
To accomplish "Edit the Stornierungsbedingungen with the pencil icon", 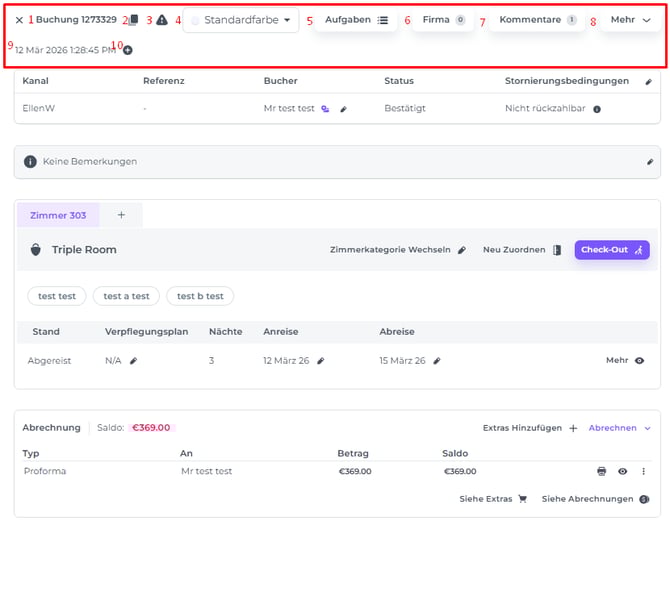I will tap(648, 81).
